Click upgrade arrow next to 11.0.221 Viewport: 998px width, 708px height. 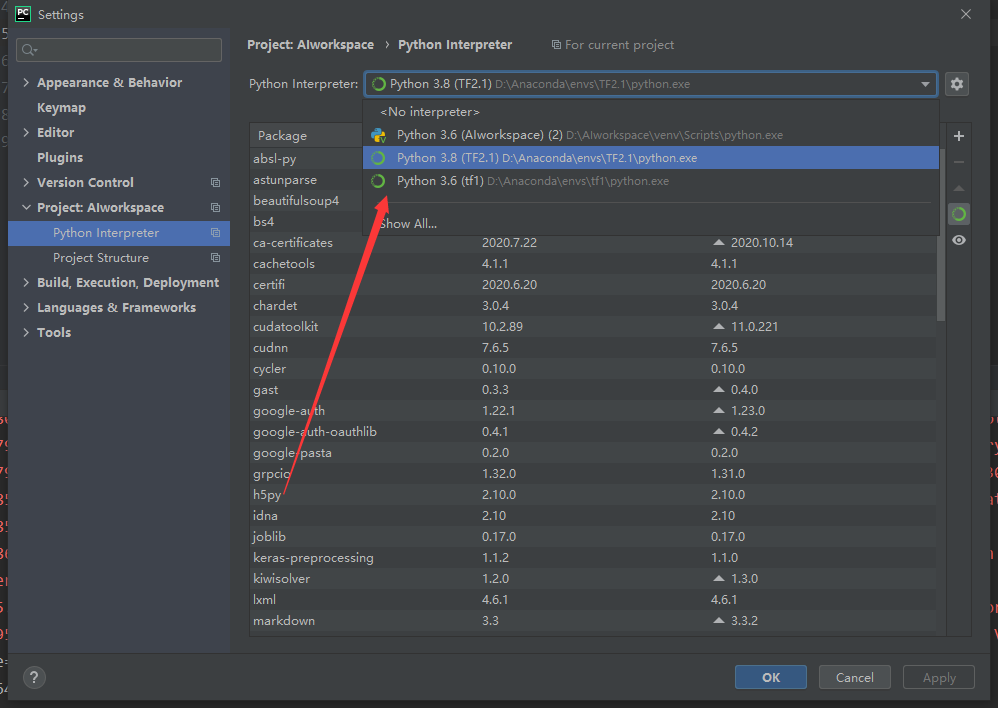[719, 327]
